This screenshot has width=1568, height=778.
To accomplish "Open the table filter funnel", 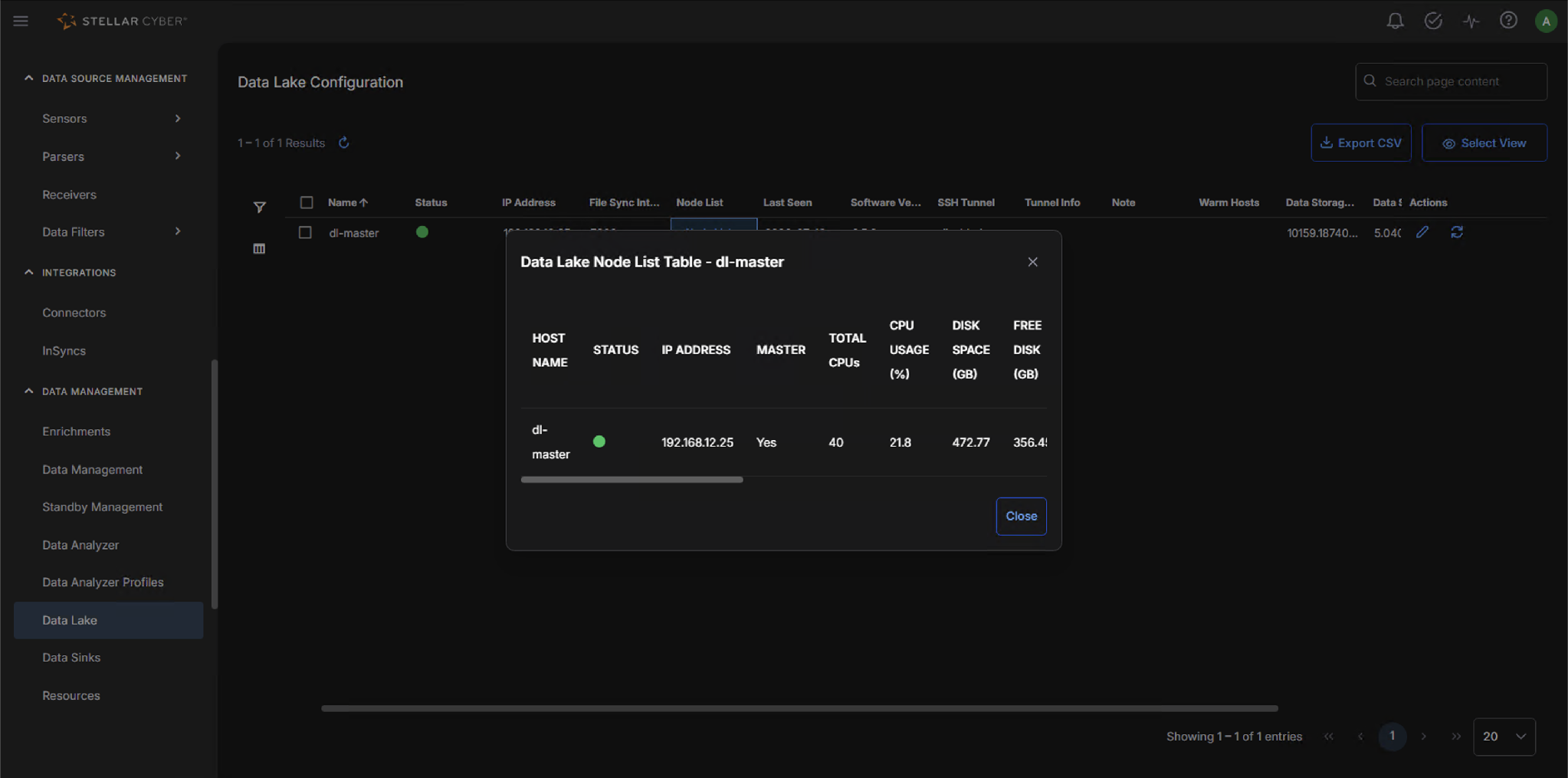I will pyautogui.click(x=260, y=207).
